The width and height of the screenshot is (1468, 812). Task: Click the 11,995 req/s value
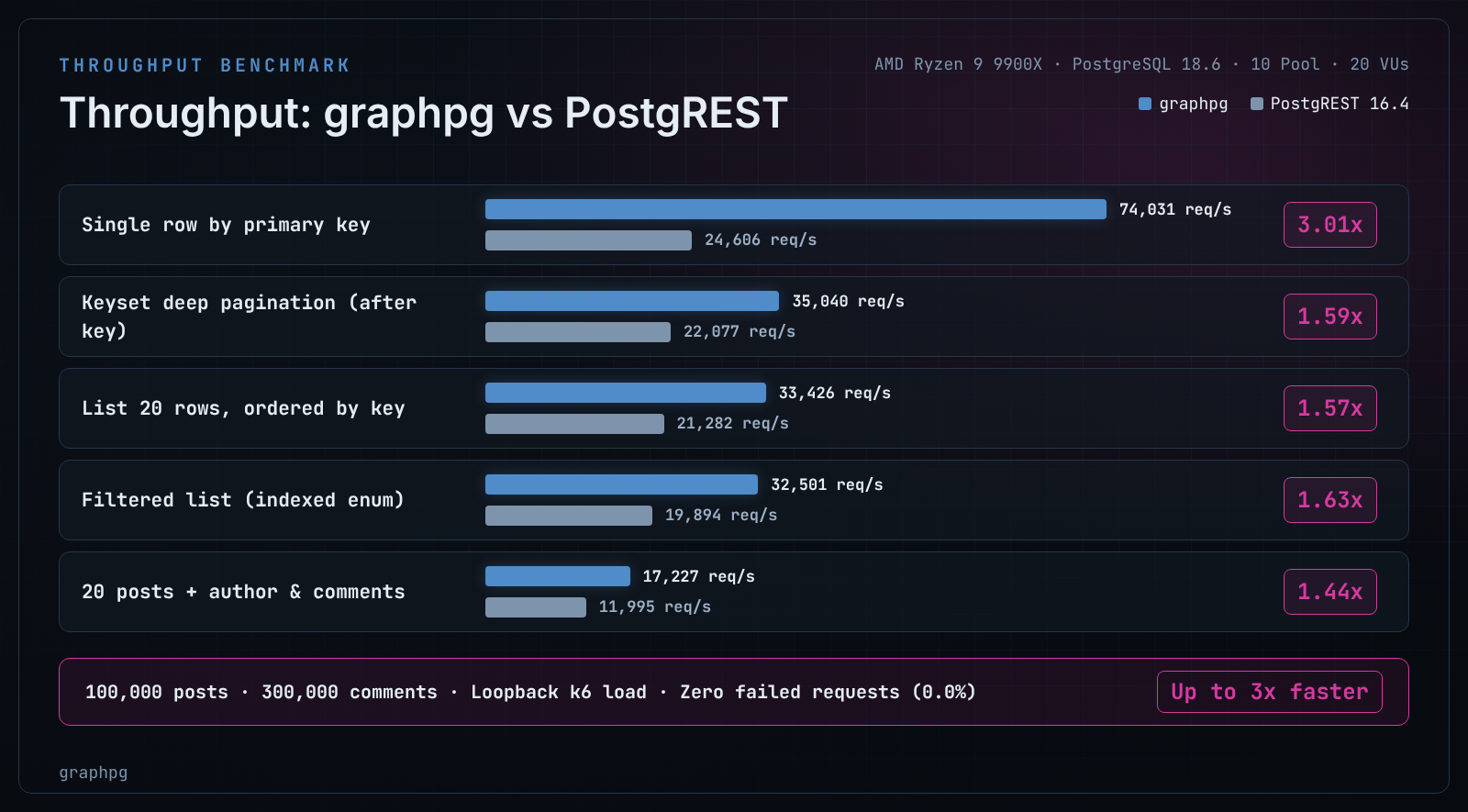655,606
